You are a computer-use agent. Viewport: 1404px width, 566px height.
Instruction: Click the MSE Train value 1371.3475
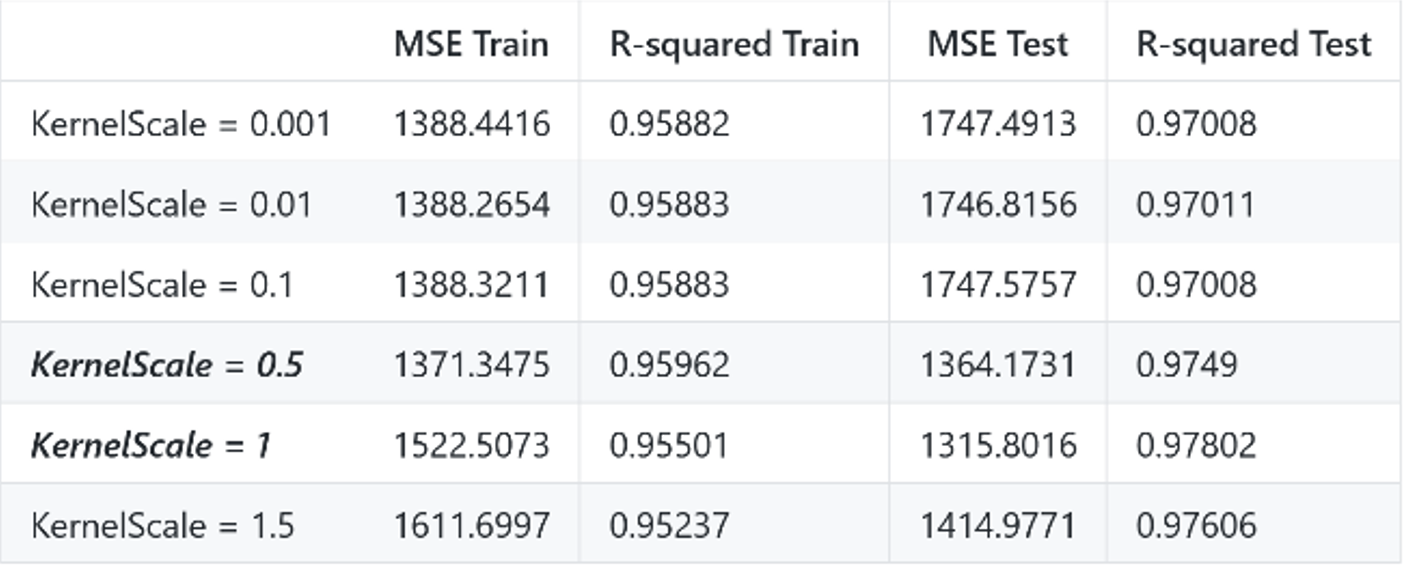[471, 365]
